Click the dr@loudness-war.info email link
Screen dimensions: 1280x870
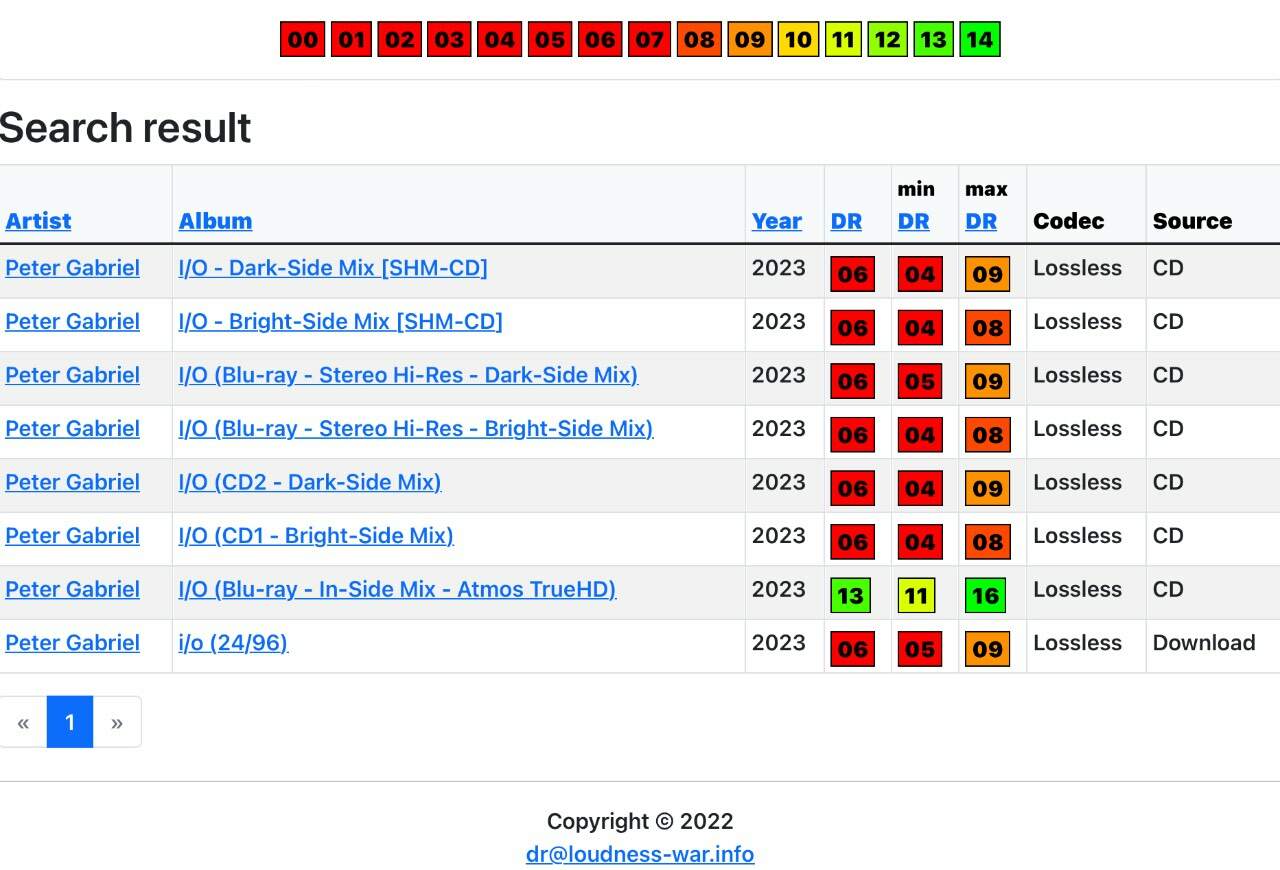click(640, 854)
